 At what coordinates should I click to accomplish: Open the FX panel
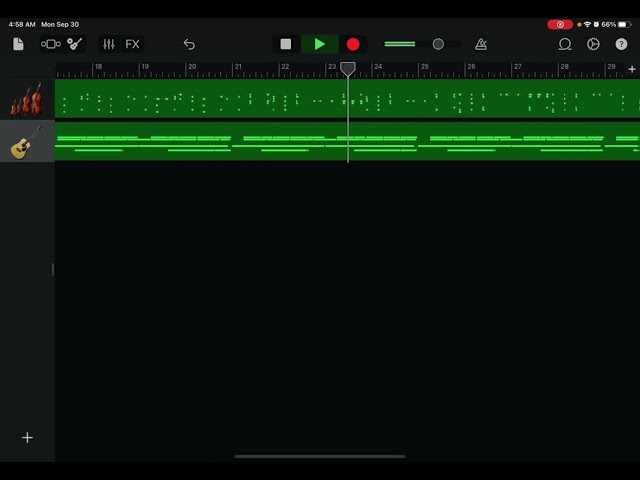[132, 44]
